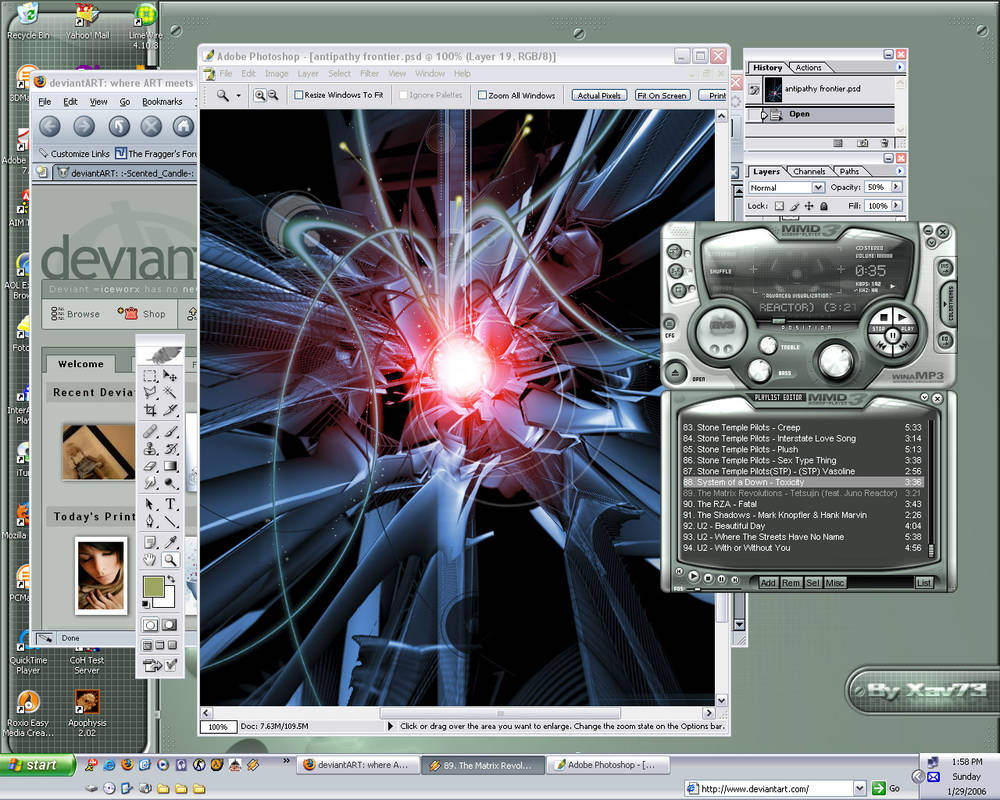Viewport: 1000px width, 800px height.
Task: Select the Dodge tool
Action: 170,482
